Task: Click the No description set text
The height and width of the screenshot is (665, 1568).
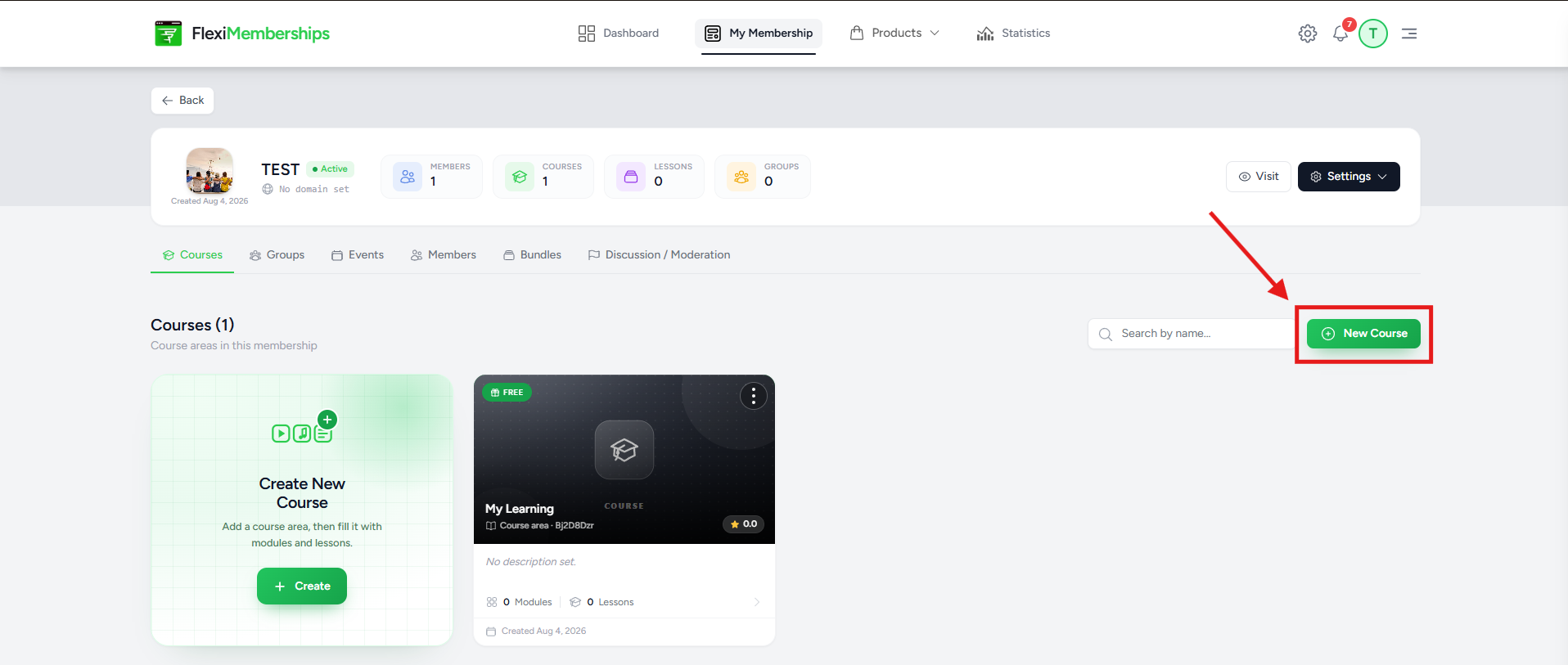Action: pyautogui.click(x=531, y=562)
